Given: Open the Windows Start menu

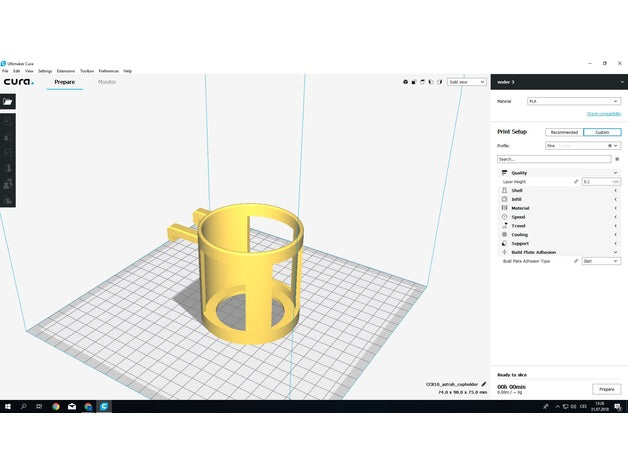Looking at the screenshot, I should point(8,406).
